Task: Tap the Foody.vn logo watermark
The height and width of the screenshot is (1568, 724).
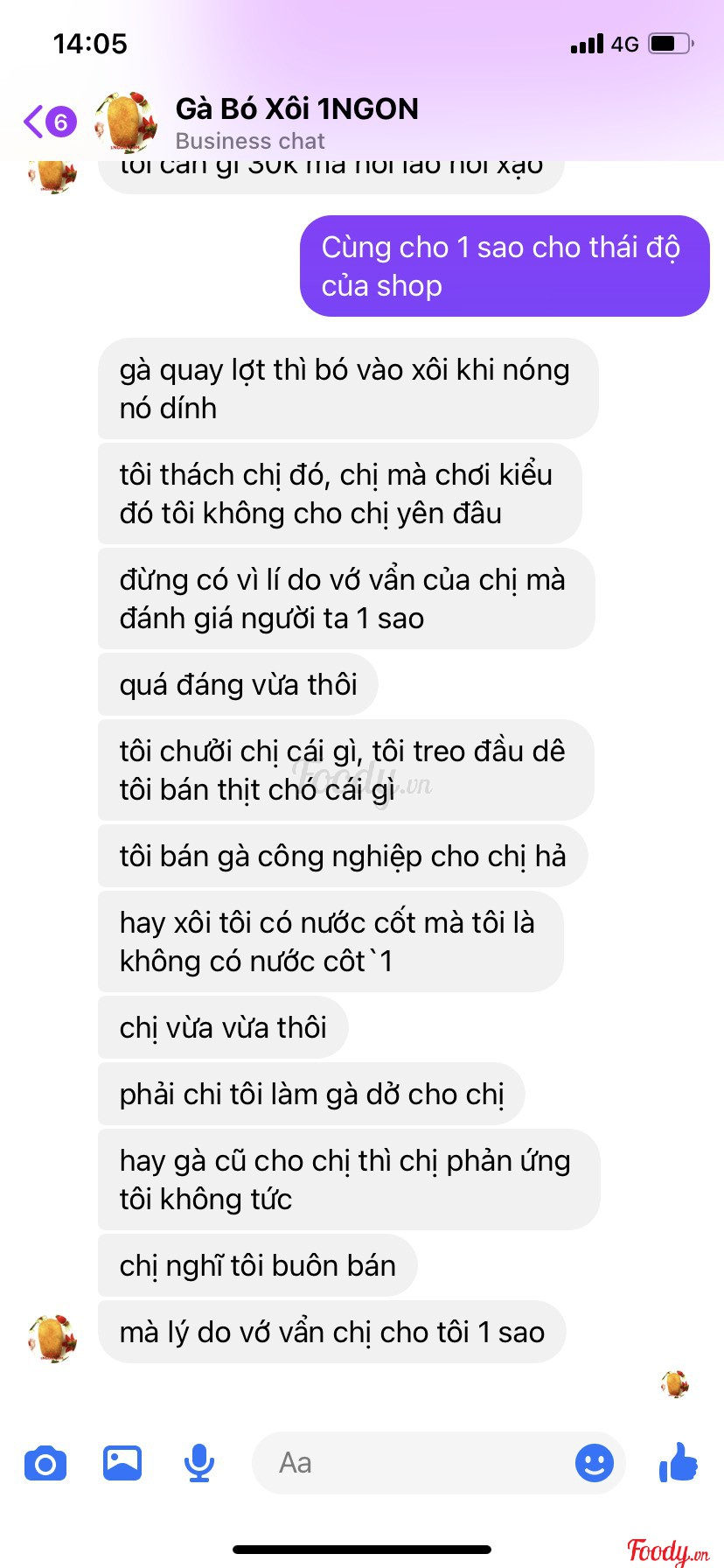Action: point(667,1550)
